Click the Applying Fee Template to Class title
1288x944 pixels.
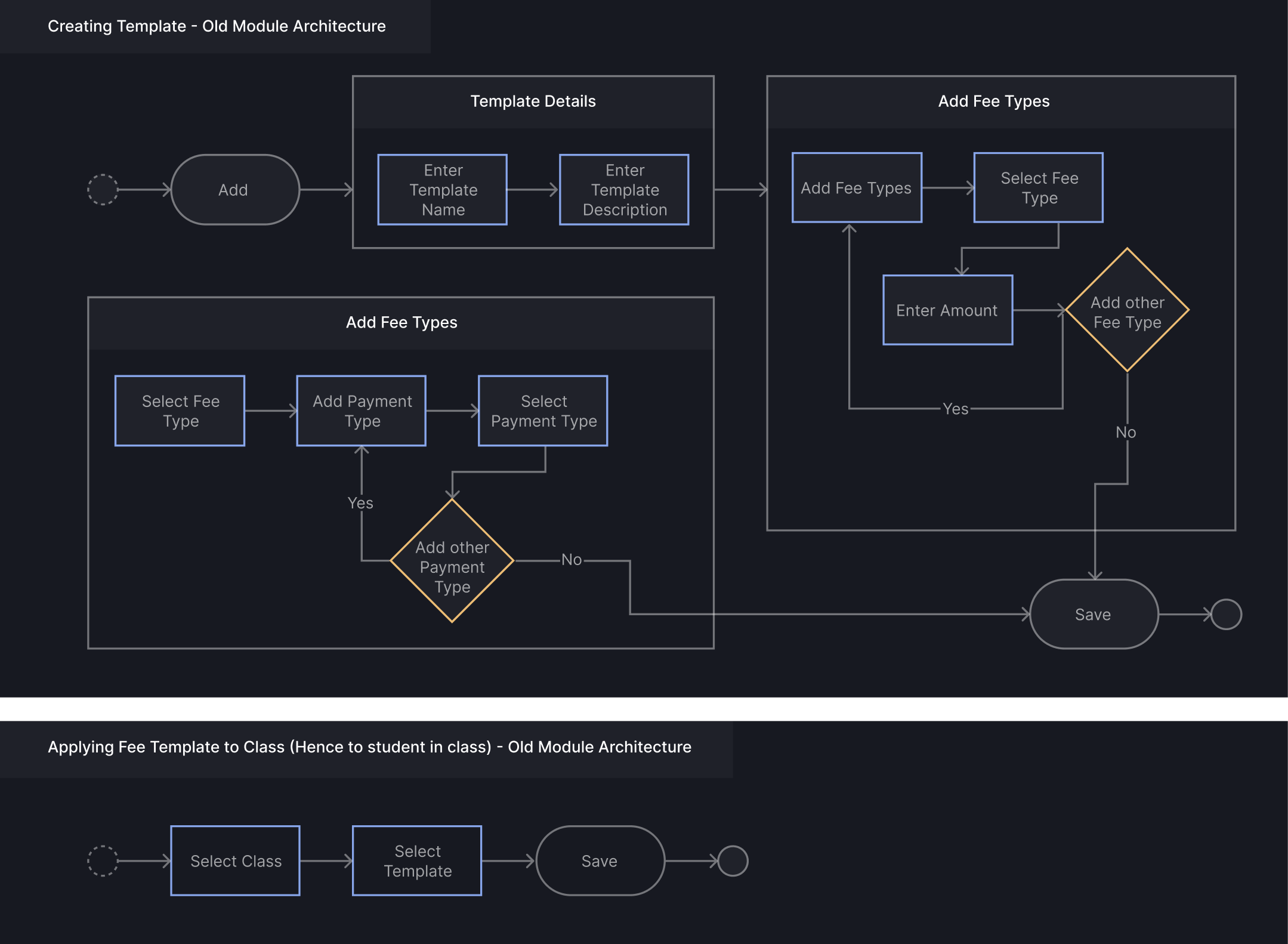[369, 747]
